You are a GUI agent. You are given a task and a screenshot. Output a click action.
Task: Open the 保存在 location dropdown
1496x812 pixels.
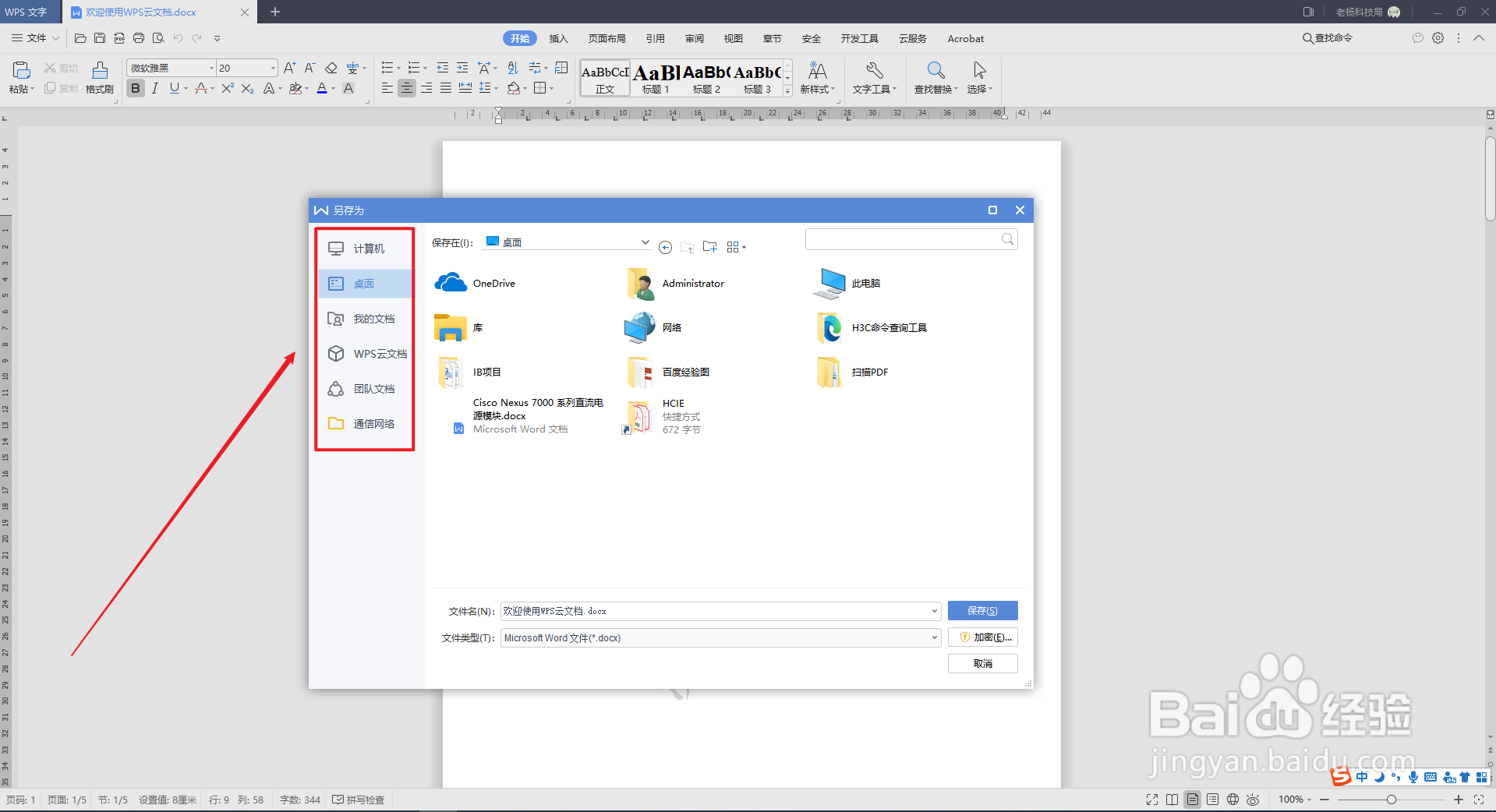click(x=645, y=242)
